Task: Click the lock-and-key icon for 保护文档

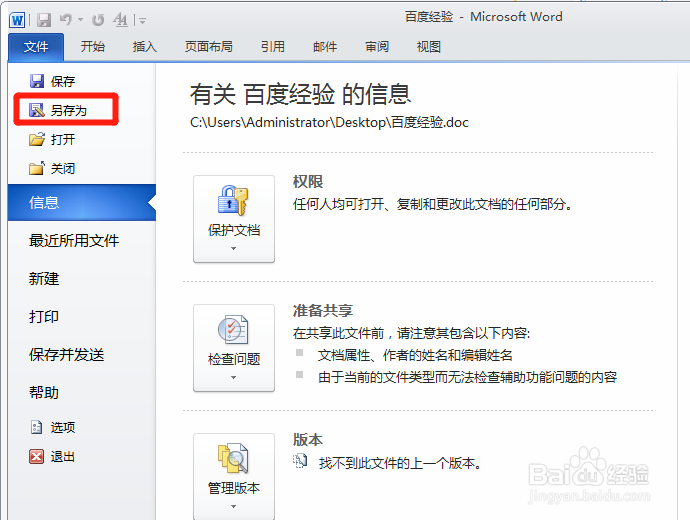Action: pos(233,200)
